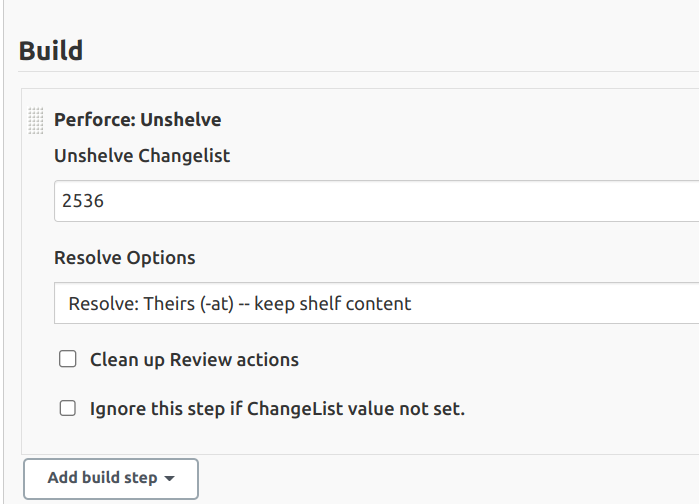This screenshot has width=699, height=504.
Task: Click the 'Clean up Review actions' label text
Action: [194, 359]
